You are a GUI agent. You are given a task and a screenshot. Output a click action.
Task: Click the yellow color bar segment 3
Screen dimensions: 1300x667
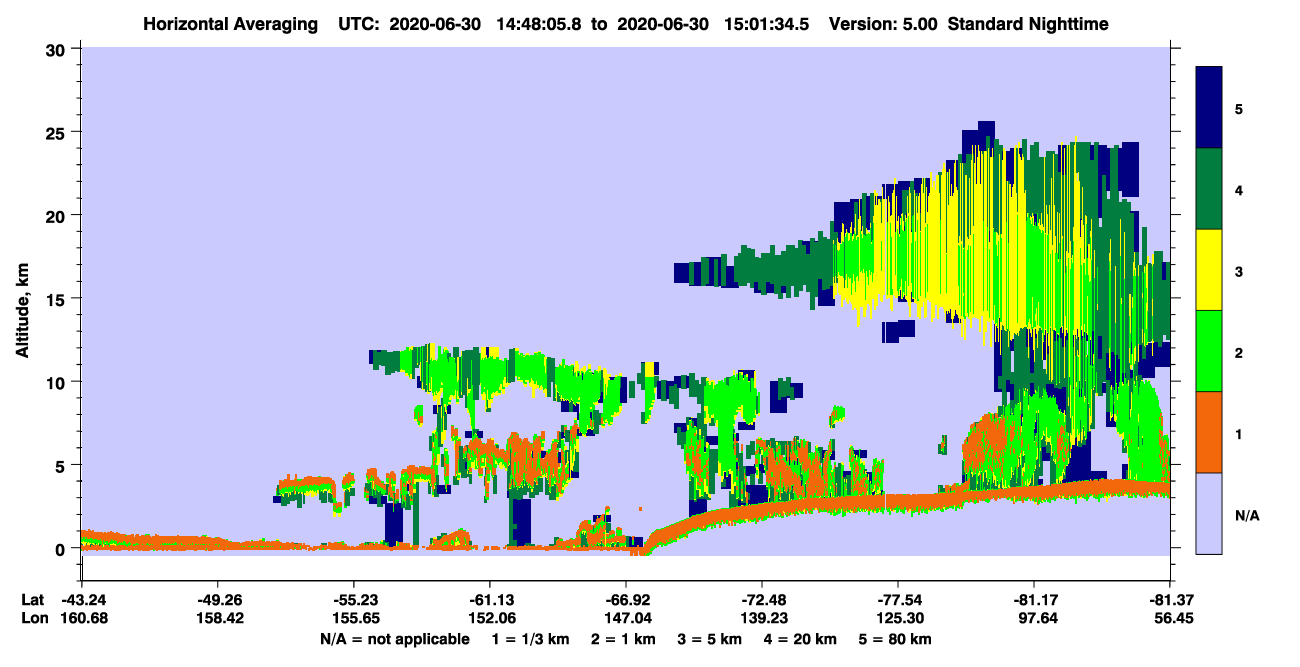point(1209,269)
